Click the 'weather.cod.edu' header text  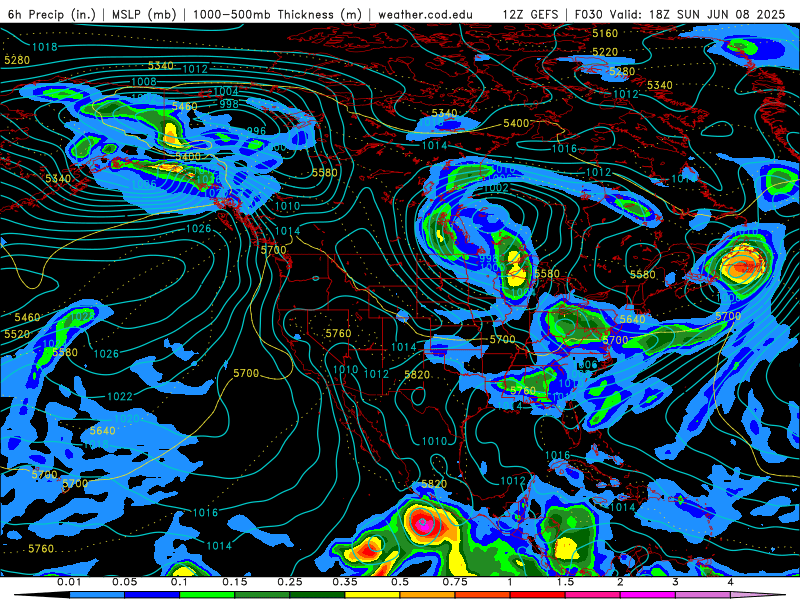[425, 14]
